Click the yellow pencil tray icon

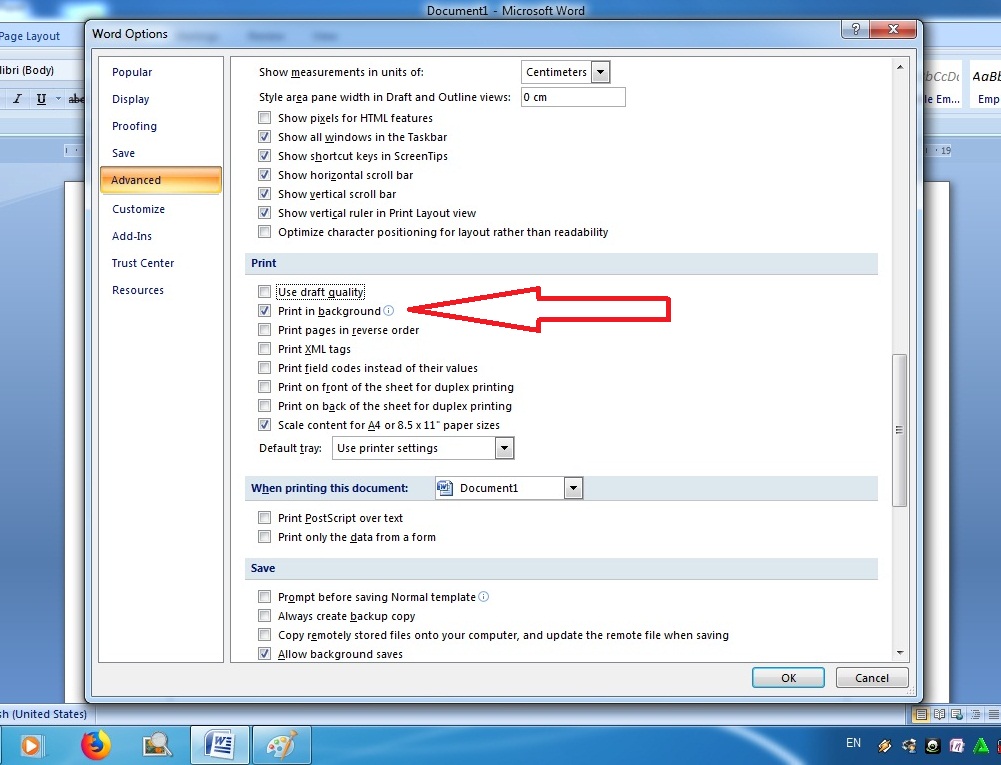885,745
